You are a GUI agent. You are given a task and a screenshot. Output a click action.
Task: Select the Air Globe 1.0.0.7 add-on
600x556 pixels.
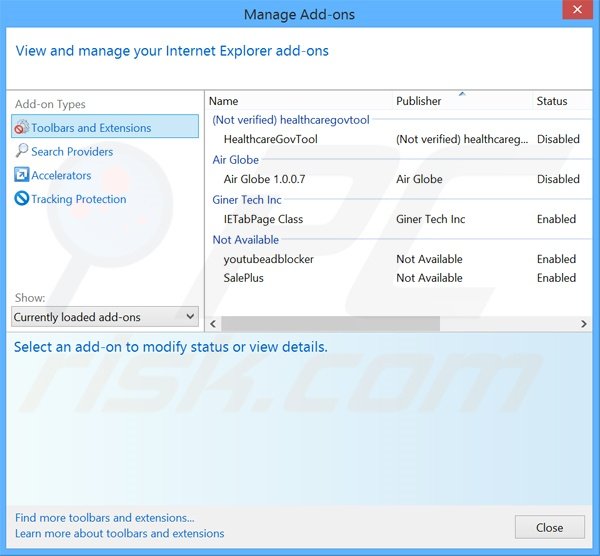tap(264, 180)
